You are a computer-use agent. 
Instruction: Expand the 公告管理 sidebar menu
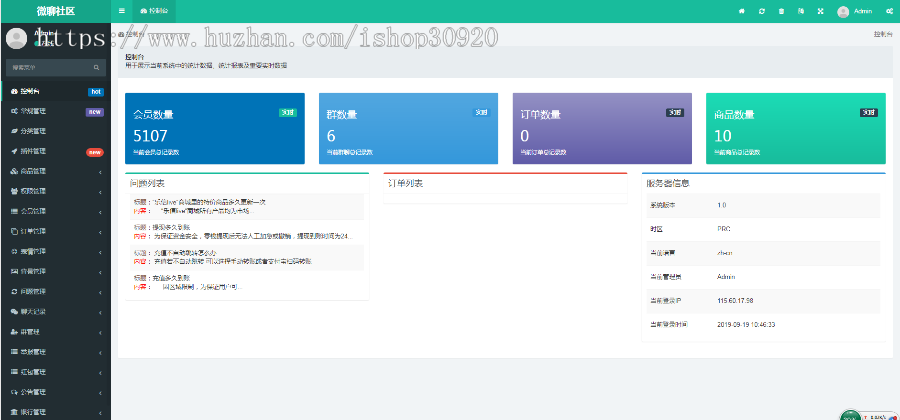56,392
